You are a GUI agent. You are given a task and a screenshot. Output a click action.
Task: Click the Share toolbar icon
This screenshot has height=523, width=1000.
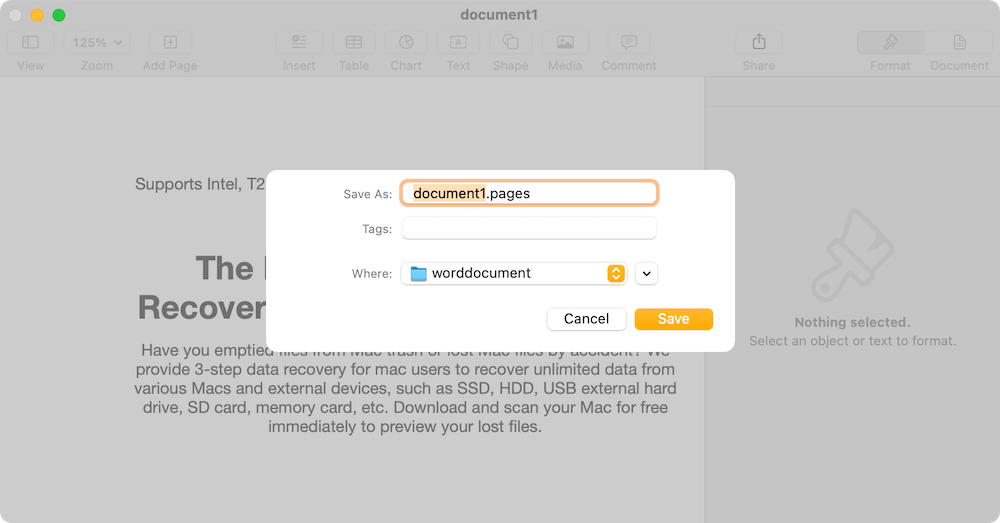pyautogui.click(x=759, y=43)
